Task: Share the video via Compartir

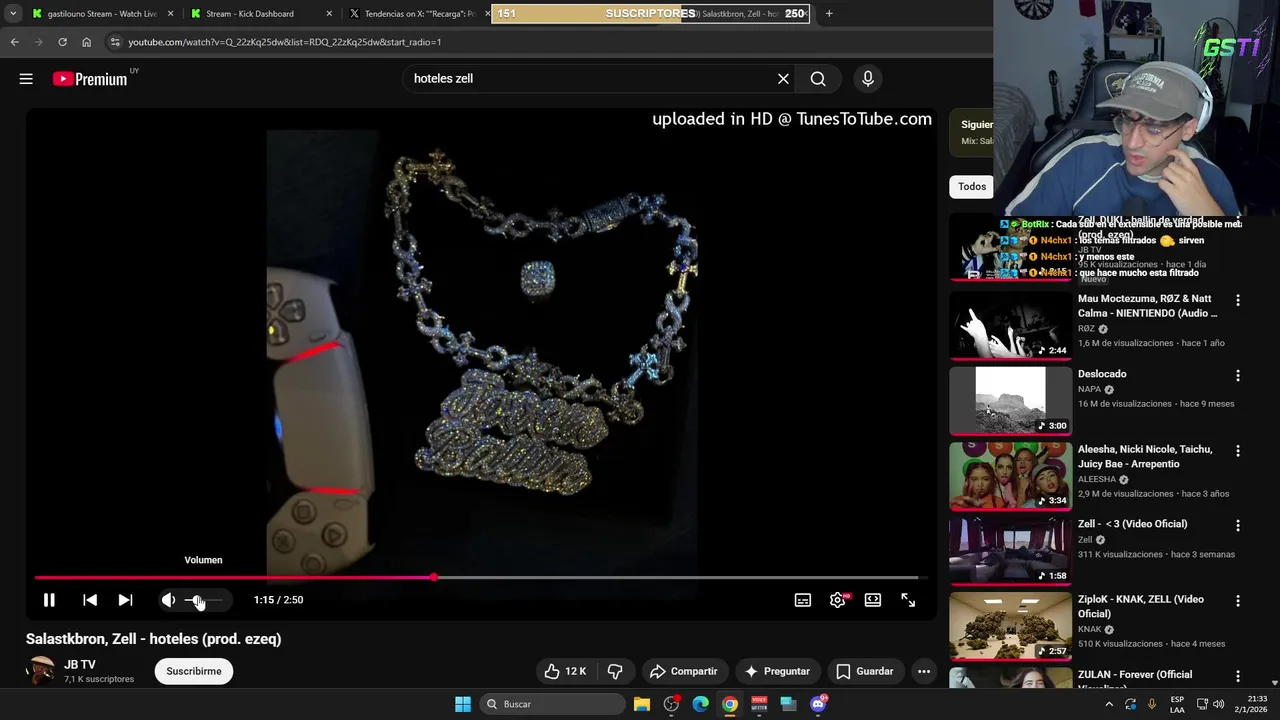Action: 684,671
